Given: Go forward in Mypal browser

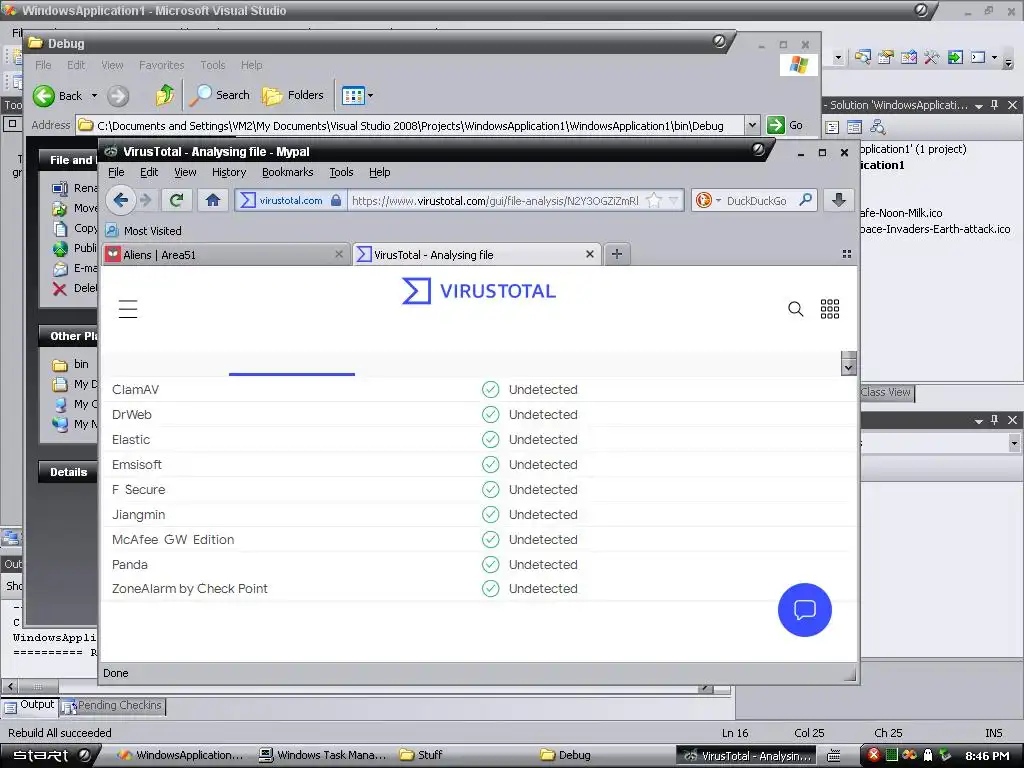Looking at the screenshot, I should tap(146, 200).
